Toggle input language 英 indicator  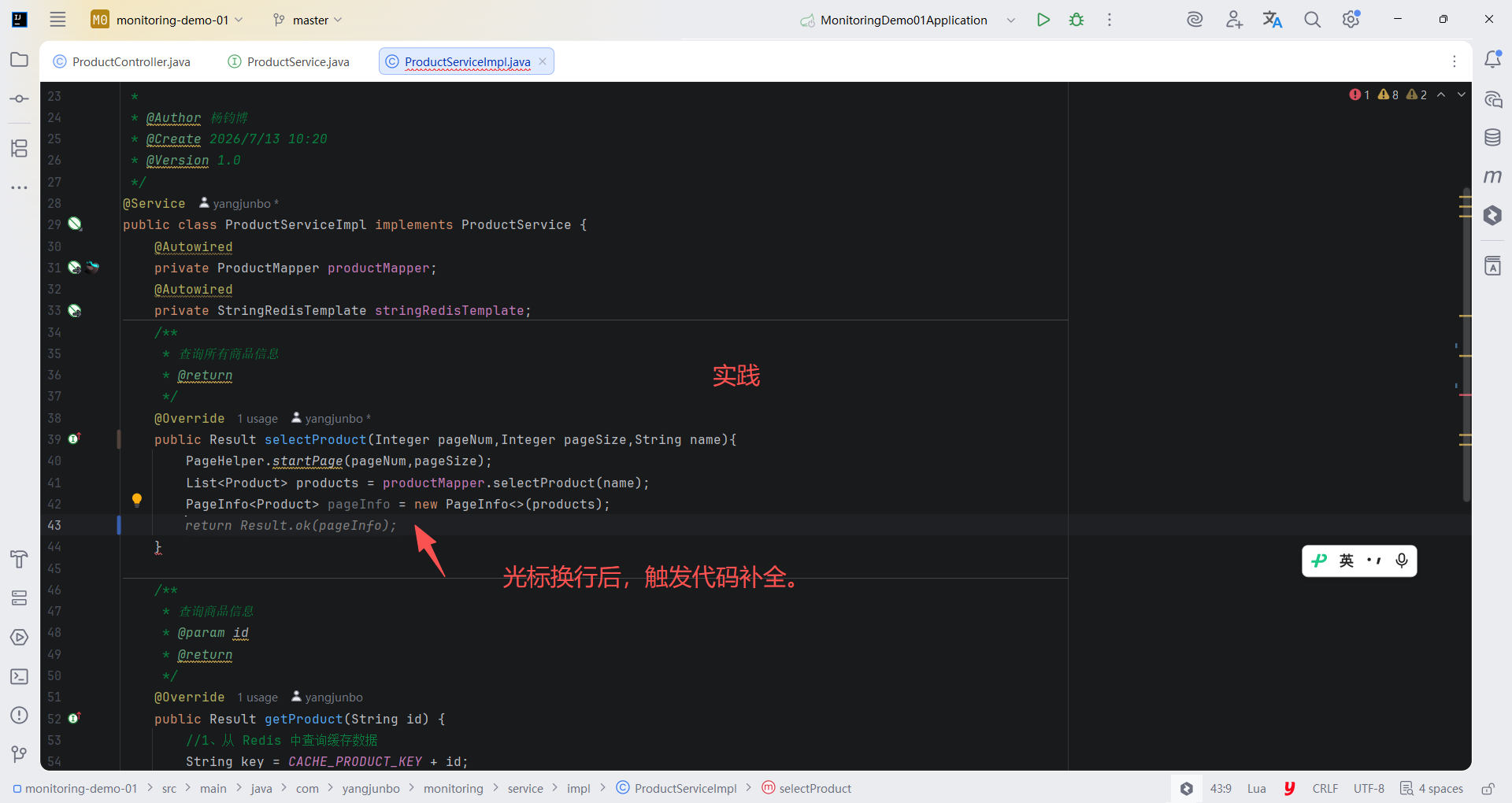tap(1347, 561)
